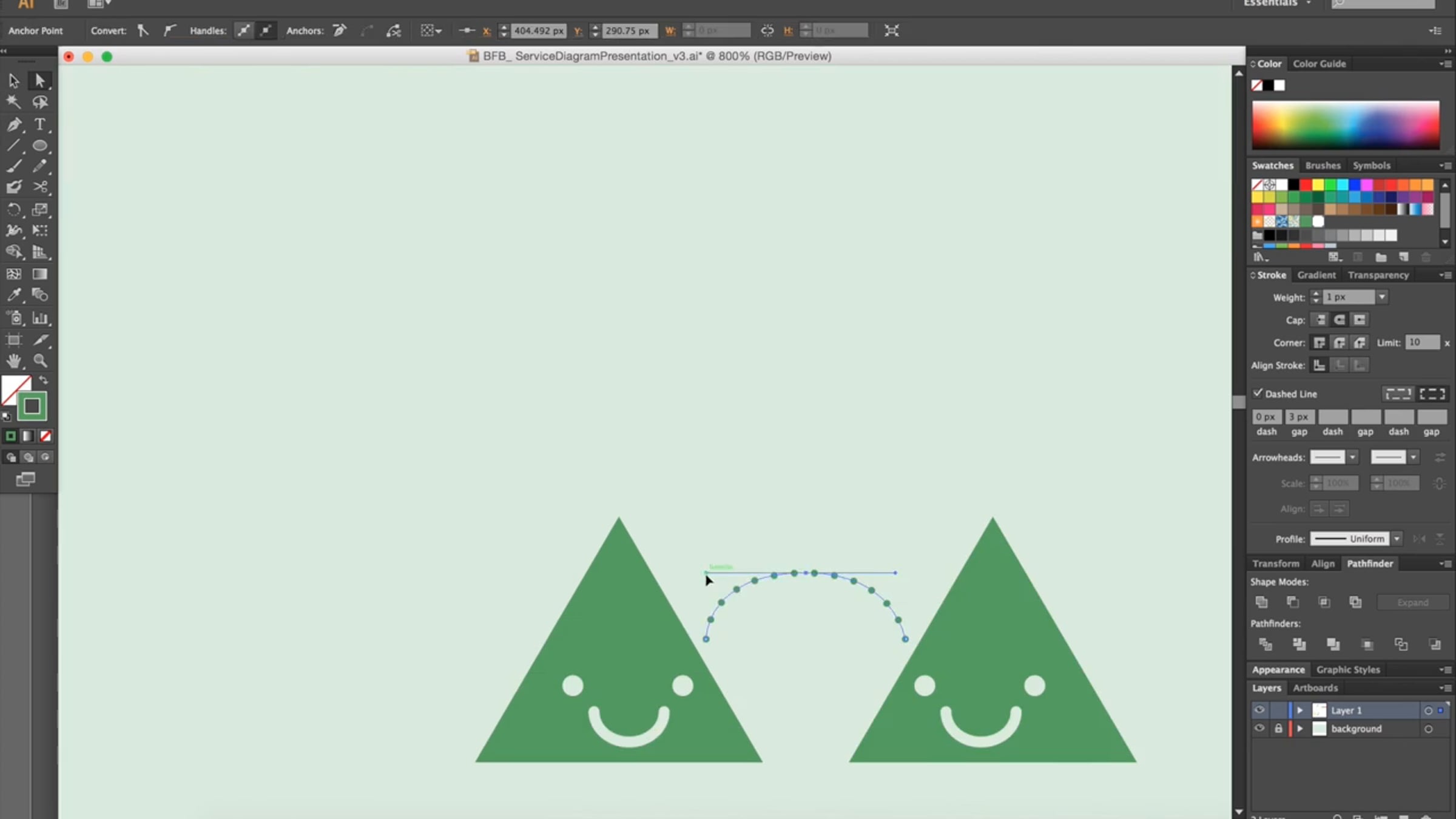The image size is (1456, 819).
Task: Pick a color from the spectrum bar
Action: pyautogui.click(x=1345, y=125)
